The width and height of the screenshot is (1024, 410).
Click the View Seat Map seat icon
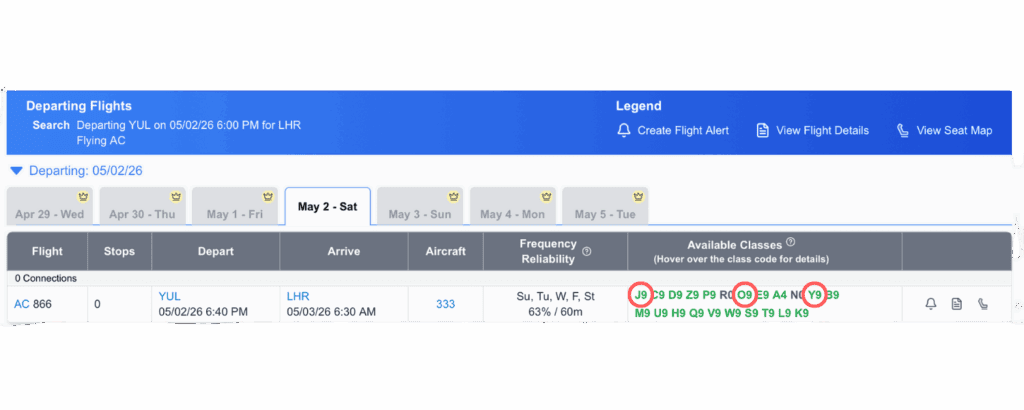(x=902, y=130)
